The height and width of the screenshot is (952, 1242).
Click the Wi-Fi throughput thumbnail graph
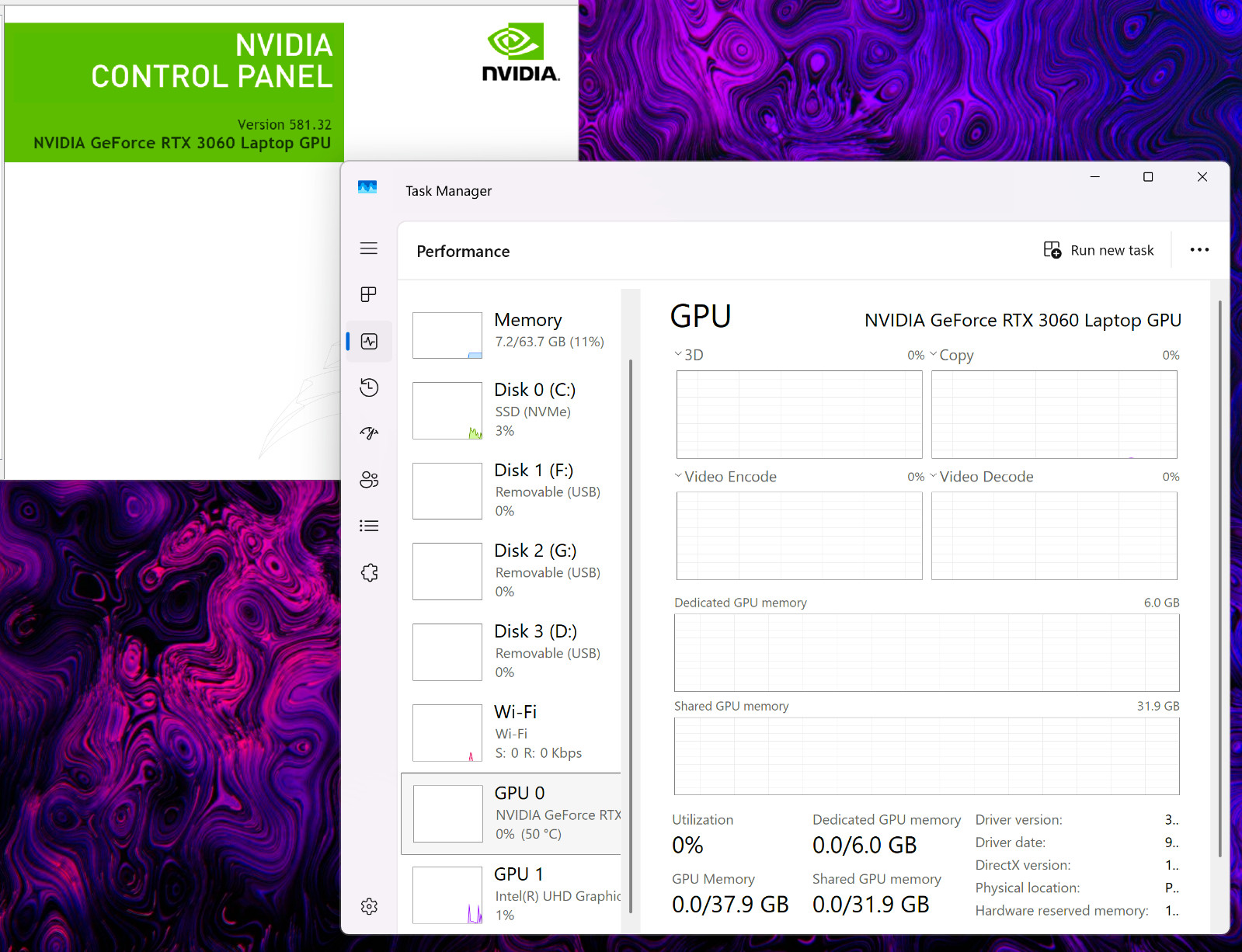(447, 733)
